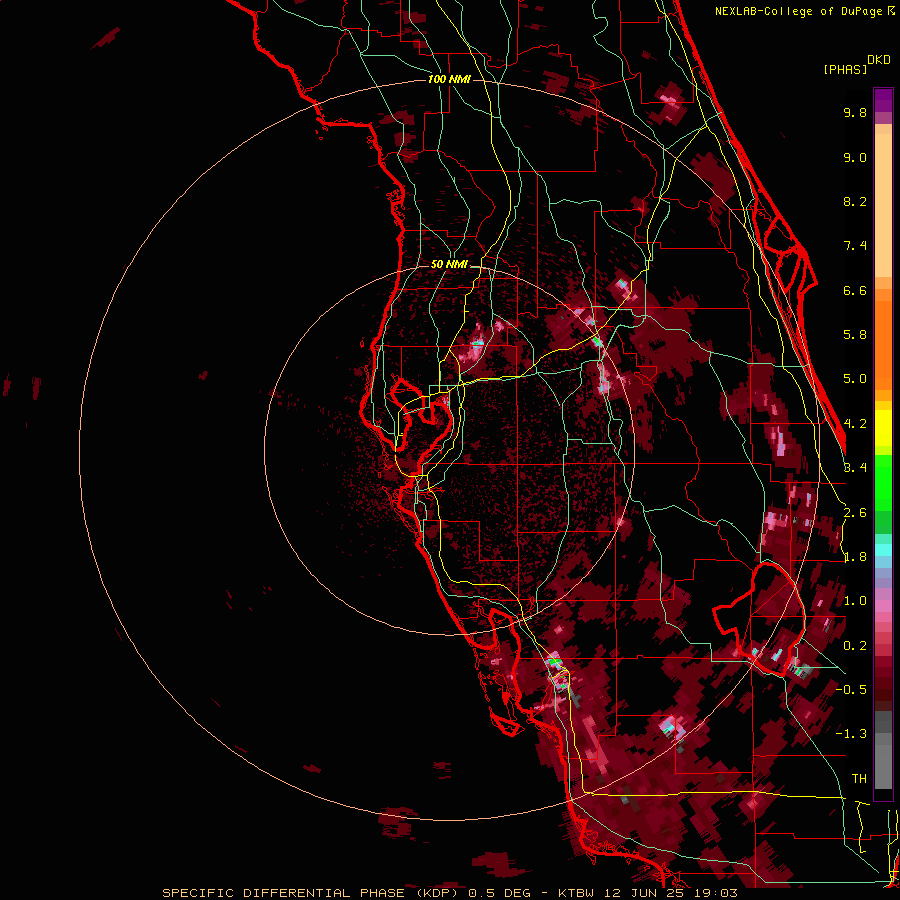Image resolution: width=900 pixels, height=900 pixels.
Task: Select the [PHAS] legend heading
Action: coord(845,69)
